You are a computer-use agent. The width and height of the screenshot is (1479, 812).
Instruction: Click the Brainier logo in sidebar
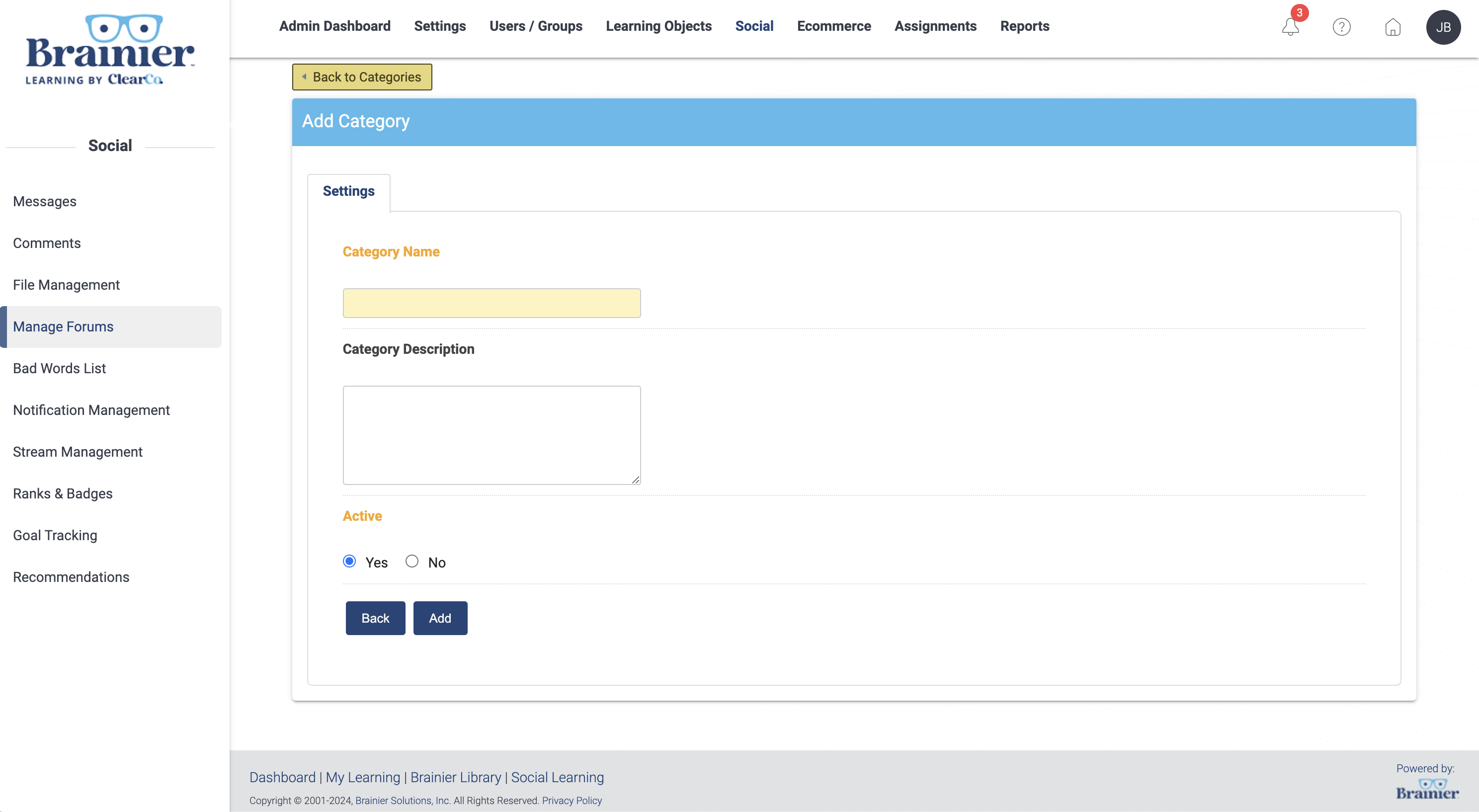(110, 49)
